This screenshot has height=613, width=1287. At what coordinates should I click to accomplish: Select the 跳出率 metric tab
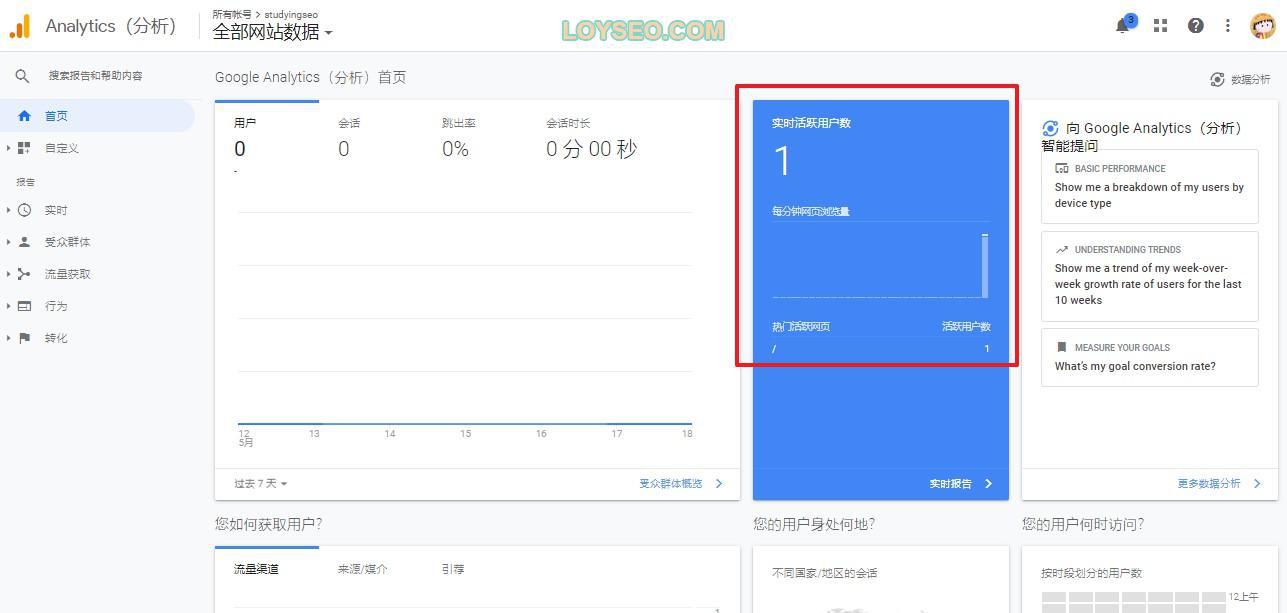(474, 139)
